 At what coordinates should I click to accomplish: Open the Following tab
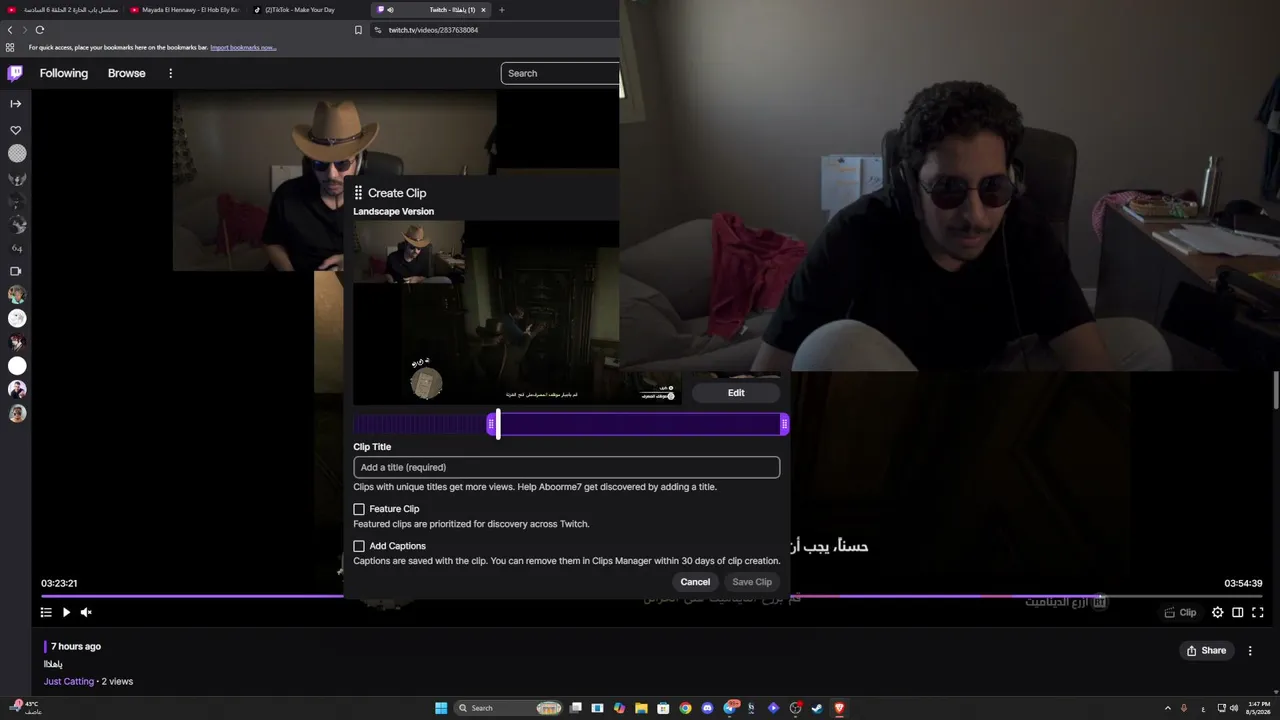click(64, 73)
